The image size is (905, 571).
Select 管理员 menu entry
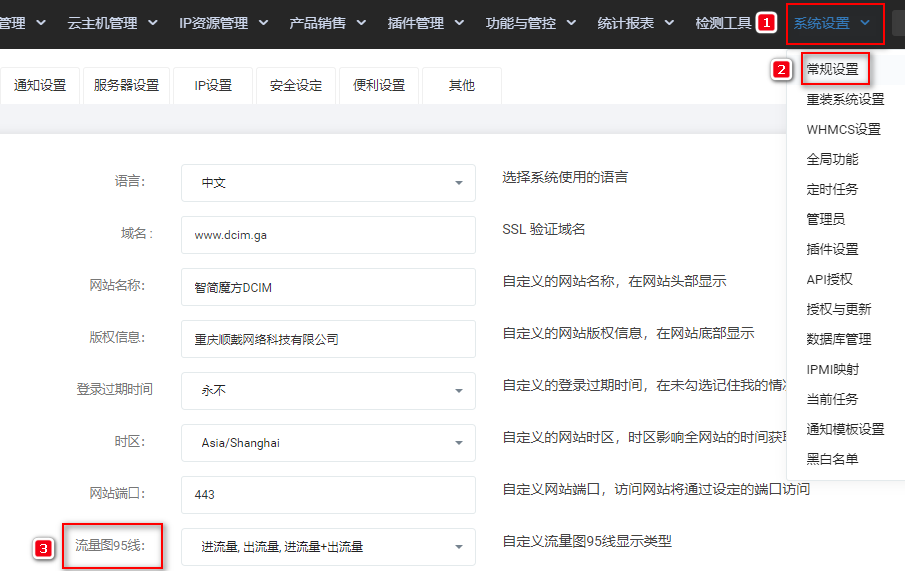pos(825,219)
